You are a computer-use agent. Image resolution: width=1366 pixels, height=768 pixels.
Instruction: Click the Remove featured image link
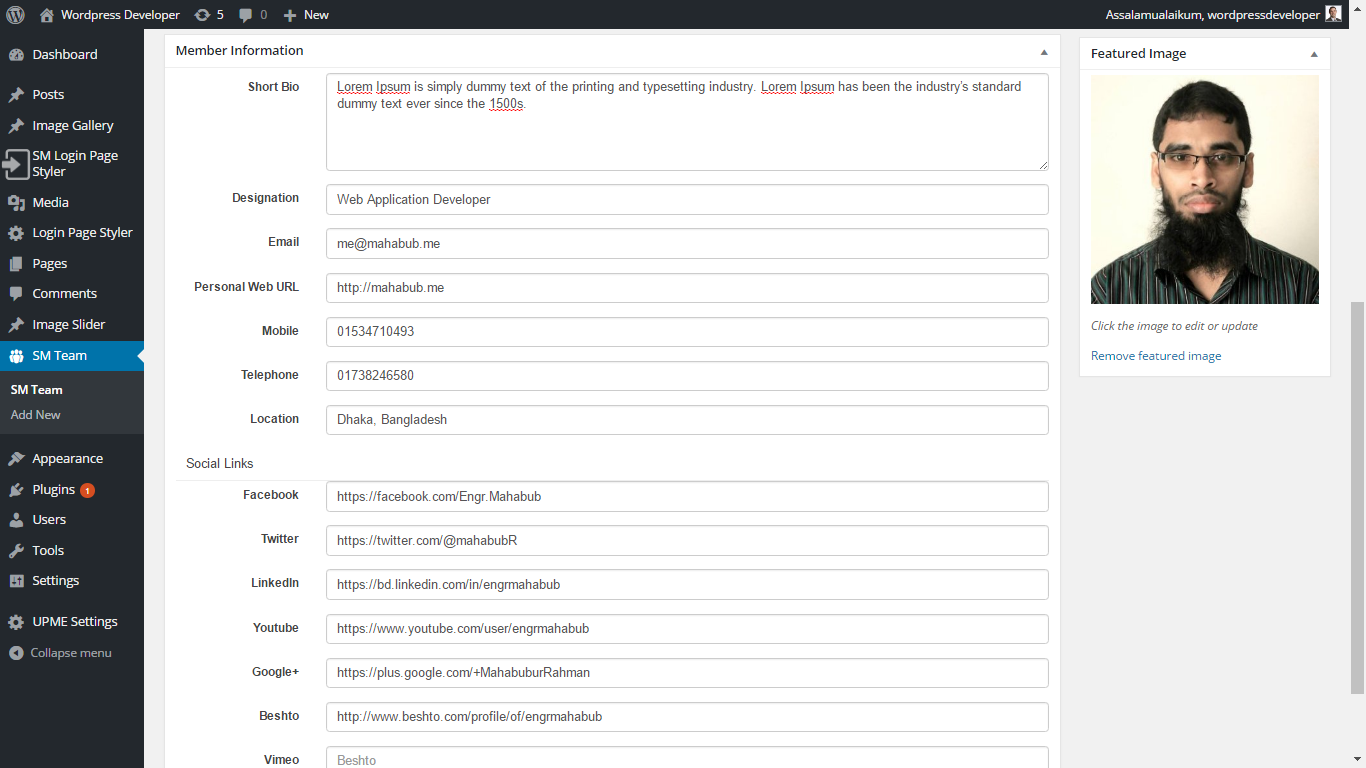(1156, 356)
